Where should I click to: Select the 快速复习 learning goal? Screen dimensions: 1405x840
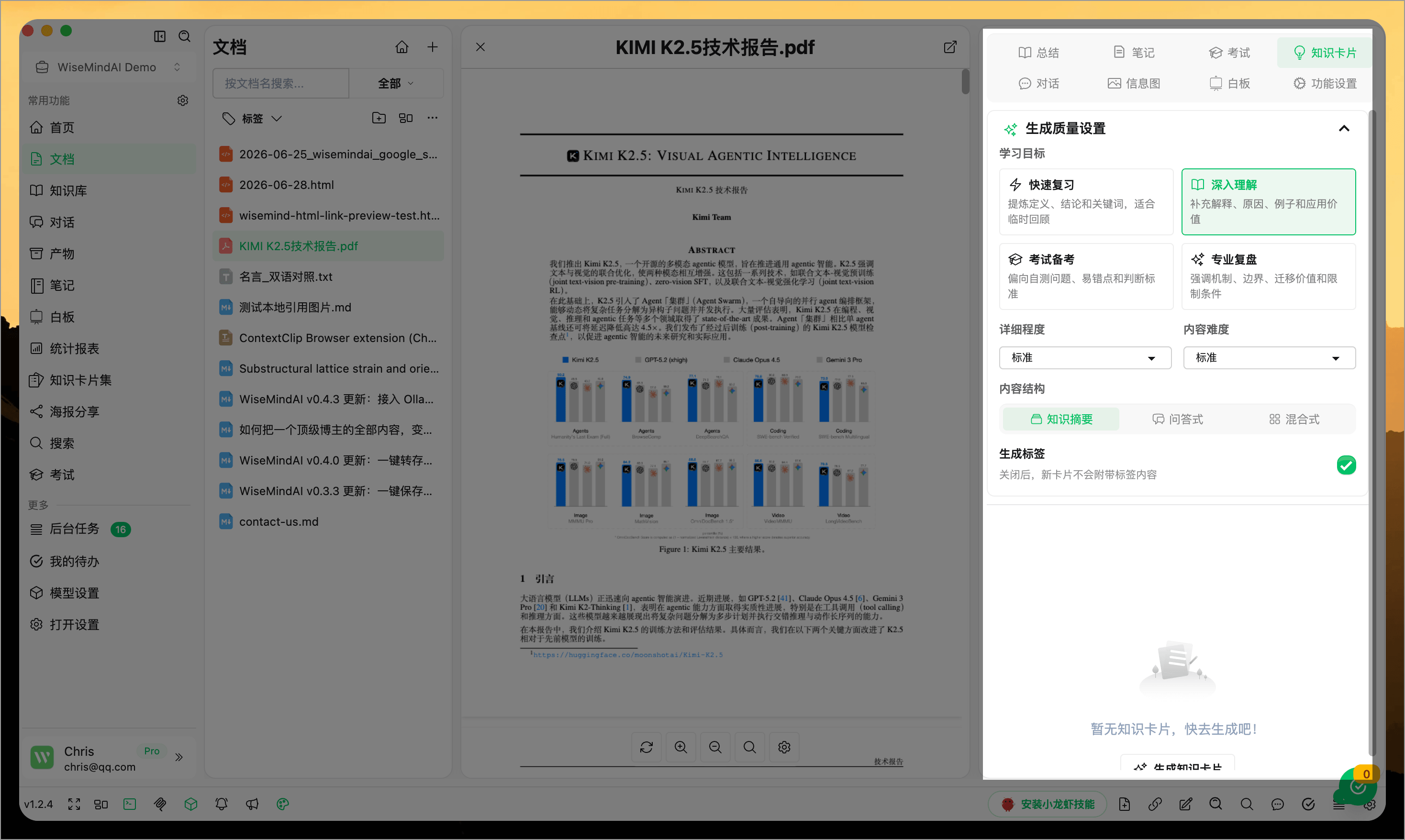(1086, 201)
